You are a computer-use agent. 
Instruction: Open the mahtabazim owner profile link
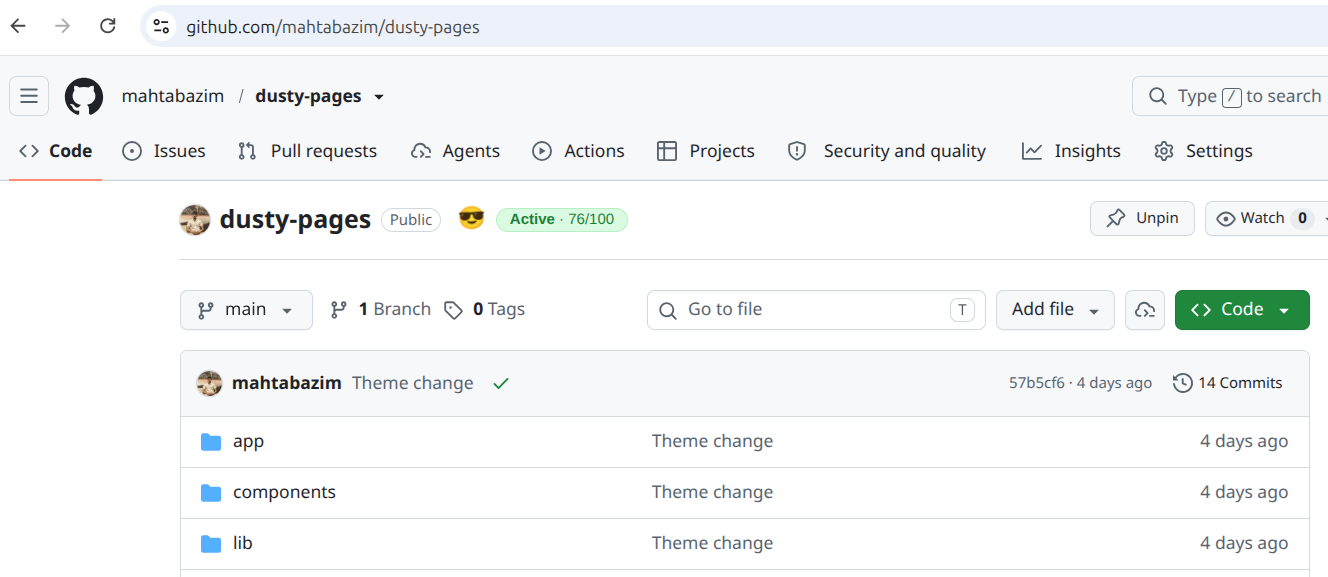[173, 97]
